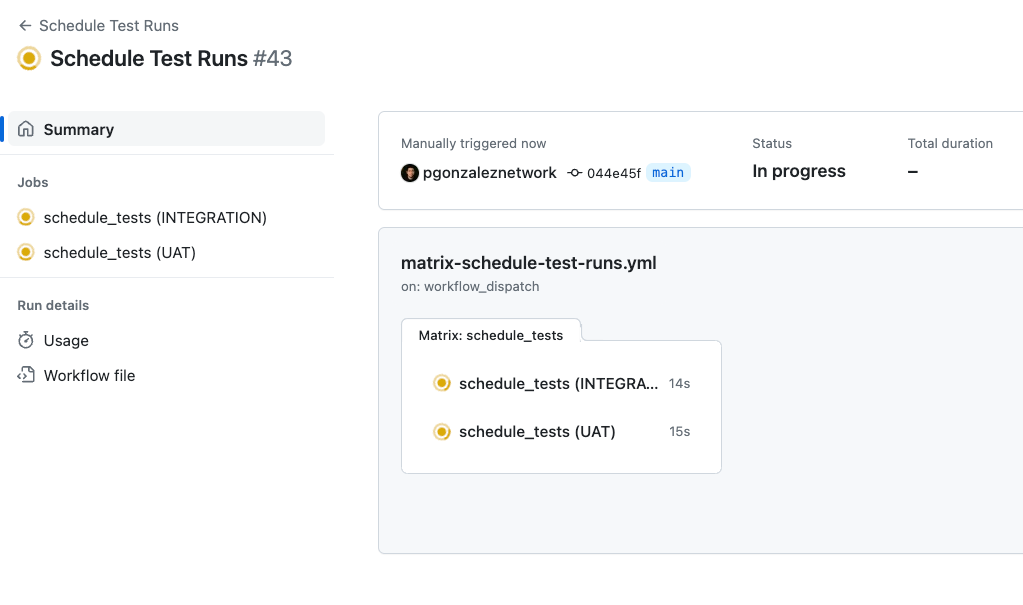
Task: Expand the Matrix: schedule_tests tab
Action: click(491, 335)
